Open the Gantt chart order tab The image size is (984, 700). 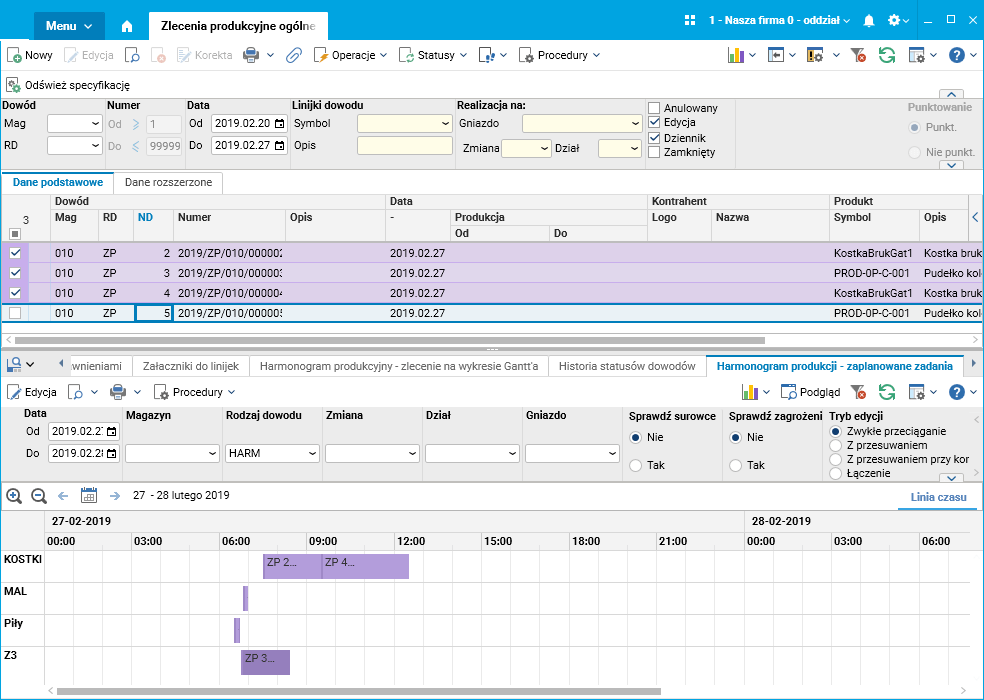(x=398, y=366)
